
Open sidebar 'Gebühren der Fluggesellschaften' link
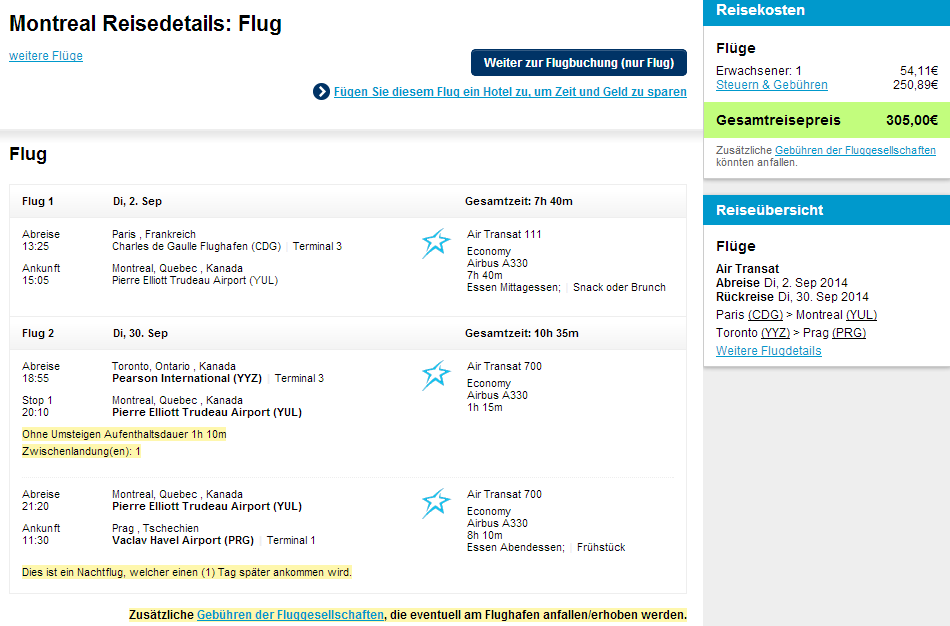855,150
